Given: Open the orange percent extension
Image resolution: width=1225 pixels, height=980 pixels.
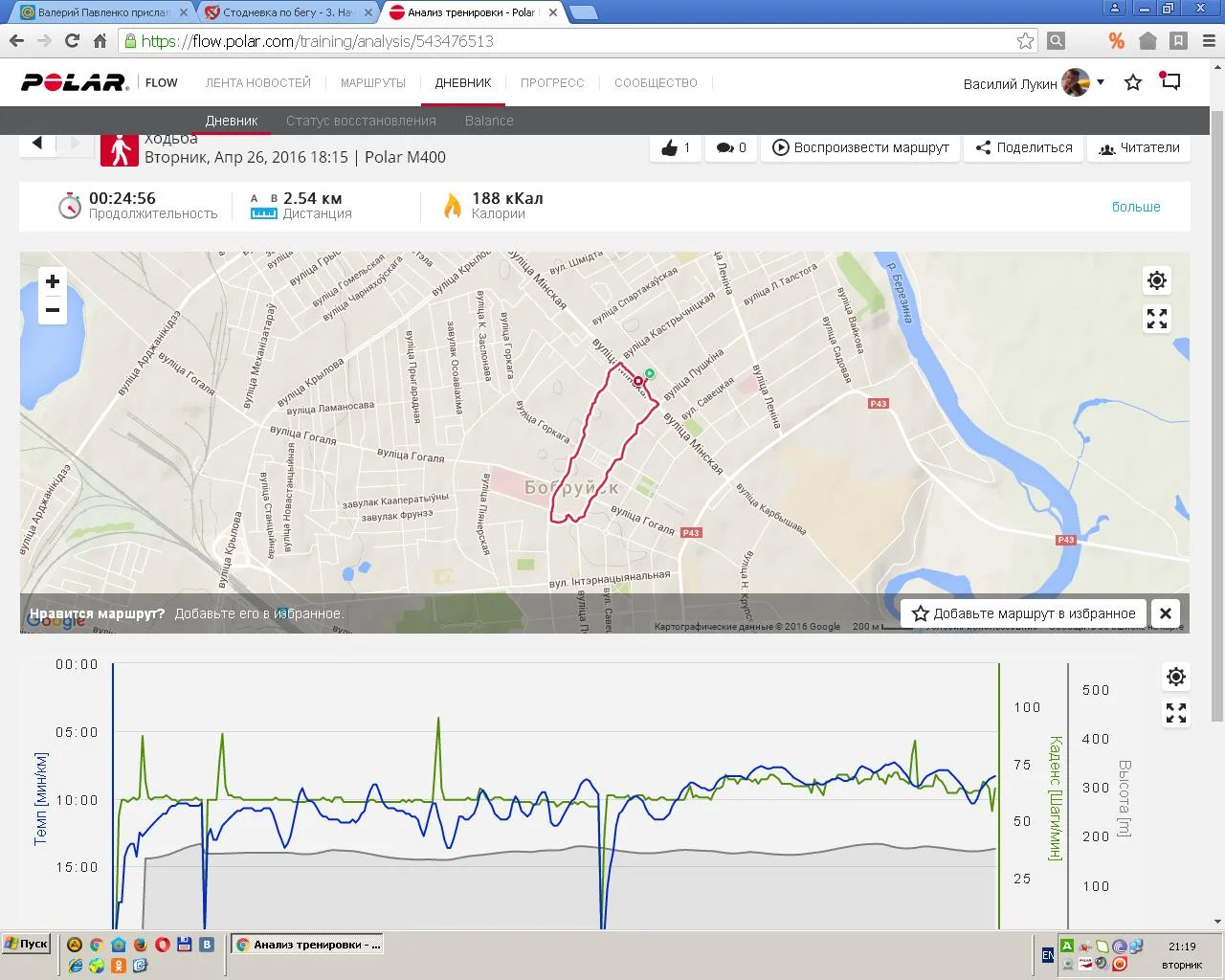Looking at the screenshot, I should [x=1116, y=41].
